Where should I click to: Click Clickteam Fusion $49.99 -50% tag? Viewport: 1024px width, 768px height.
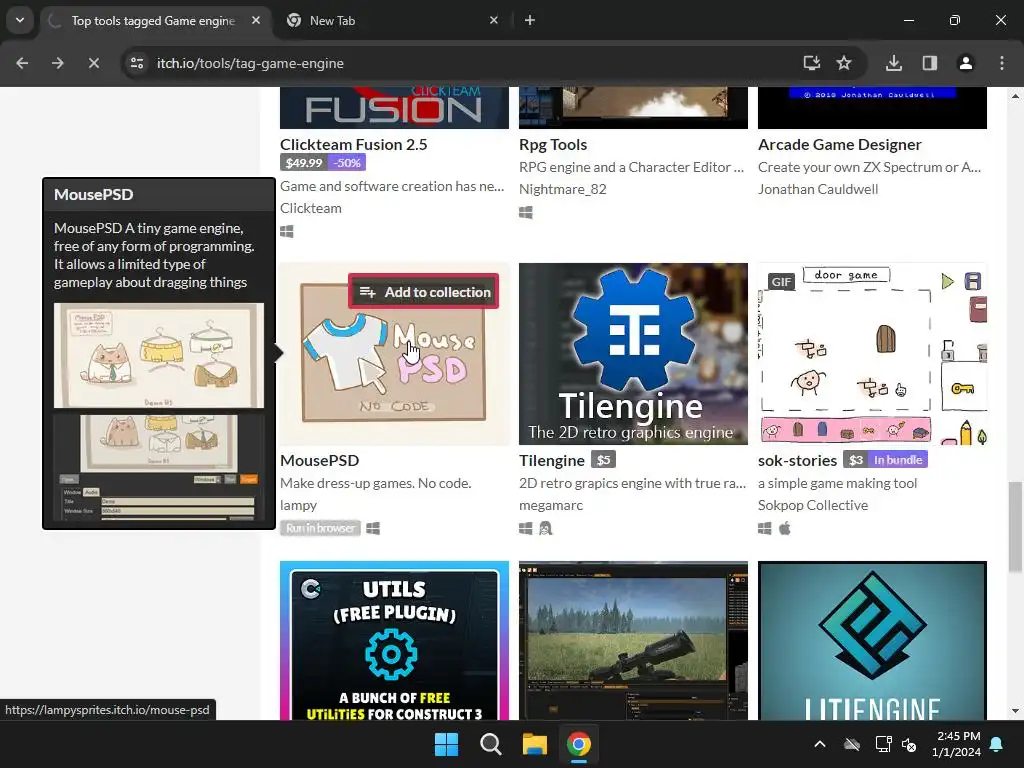click(323, 163)
